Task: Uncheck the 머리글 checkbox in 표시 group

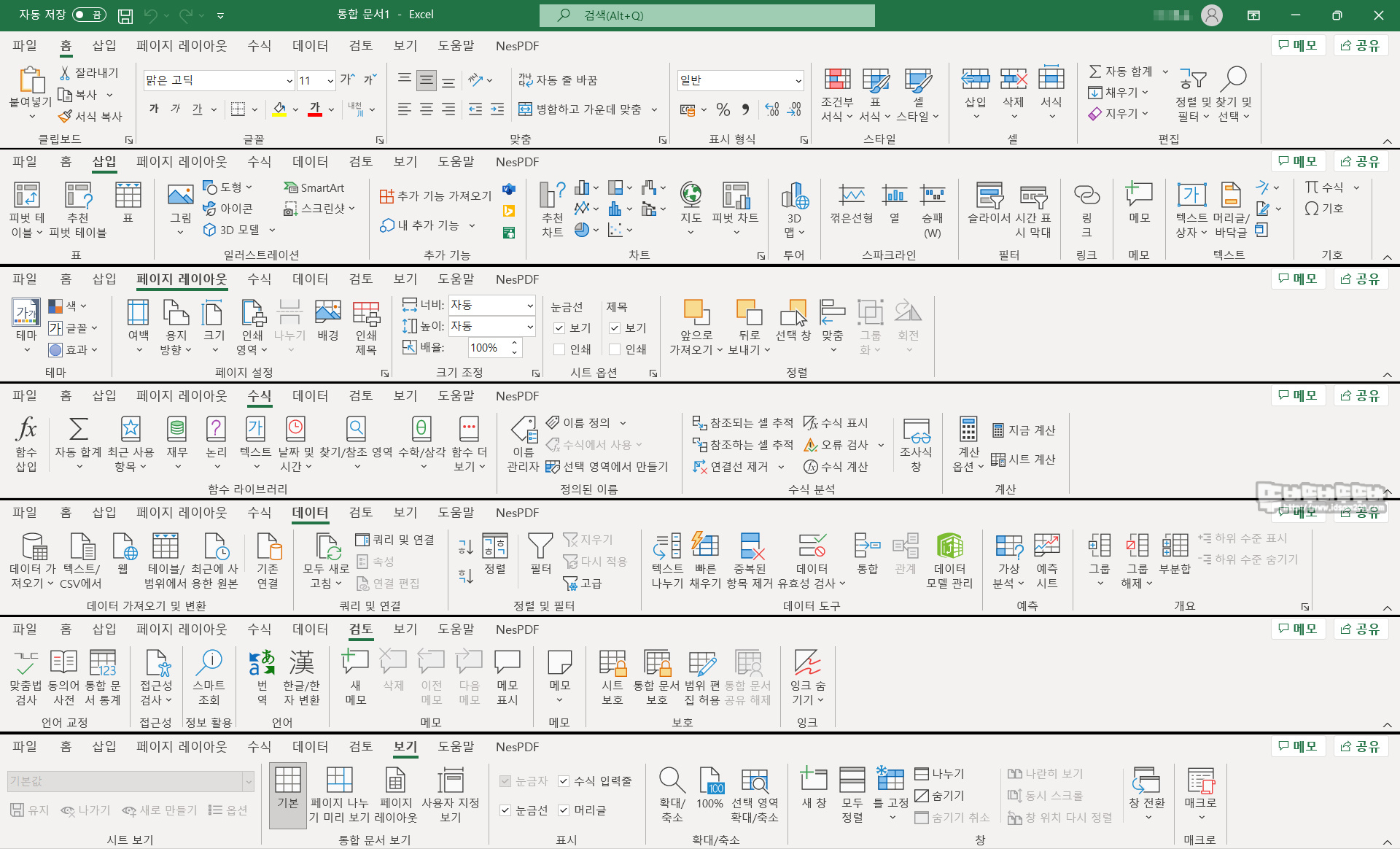Action: 564,810
